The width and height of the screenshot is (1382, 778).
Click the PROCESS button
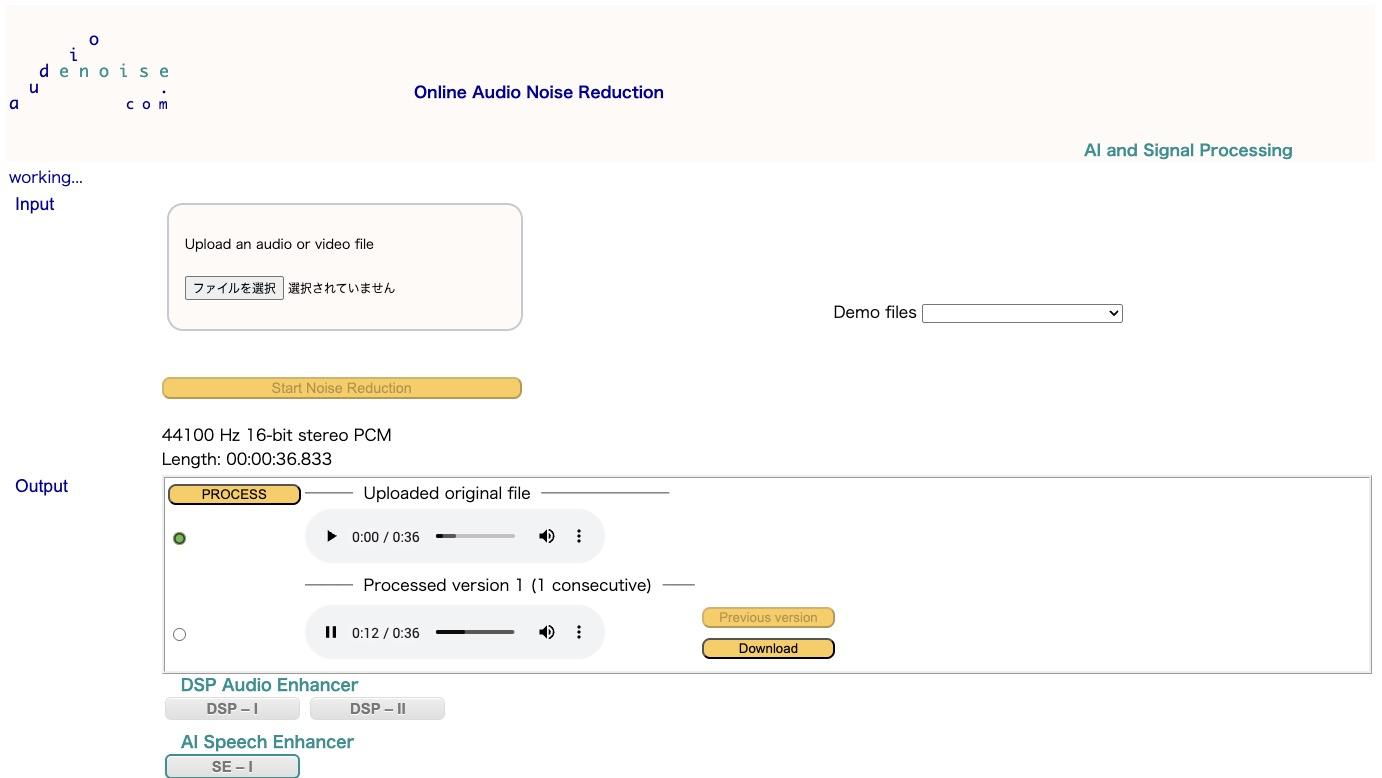coord(234,494)
